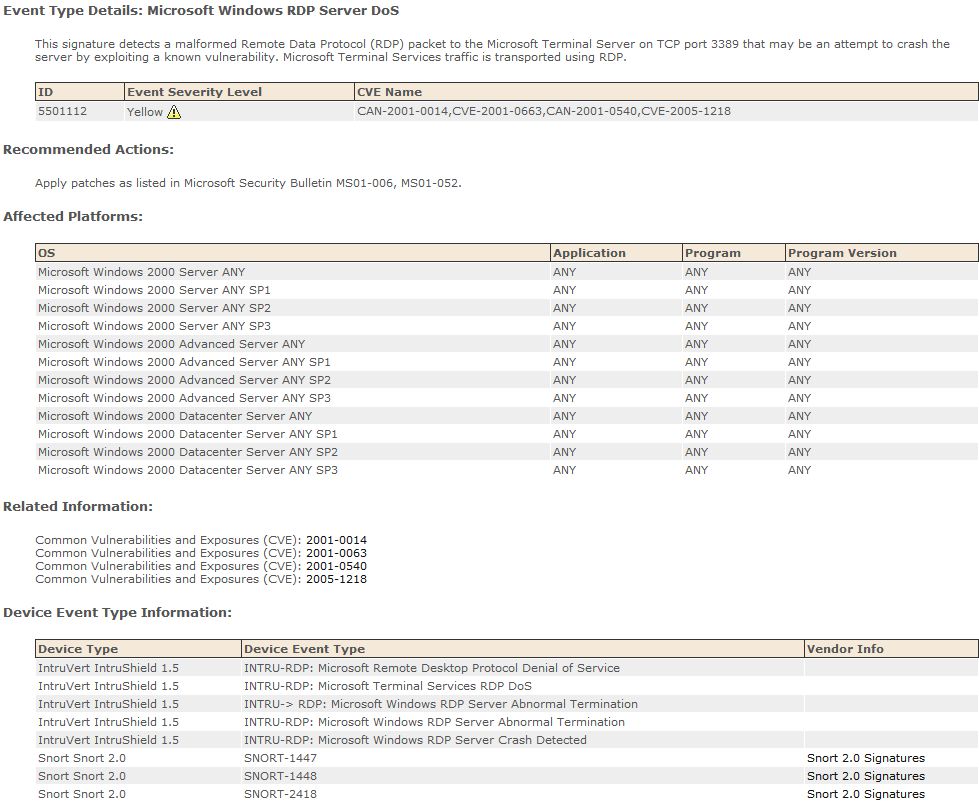Screen dimensions: 979x802
Task: Click the OS column header
Action: [x=293, y=253]
